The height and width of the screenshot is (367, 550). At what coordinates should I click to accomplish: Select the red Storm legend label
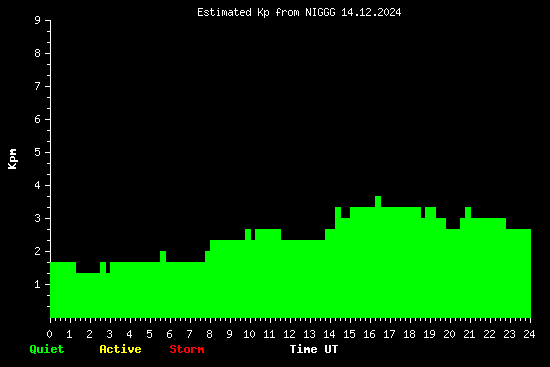pyautogui.click(x=187, y=349)
